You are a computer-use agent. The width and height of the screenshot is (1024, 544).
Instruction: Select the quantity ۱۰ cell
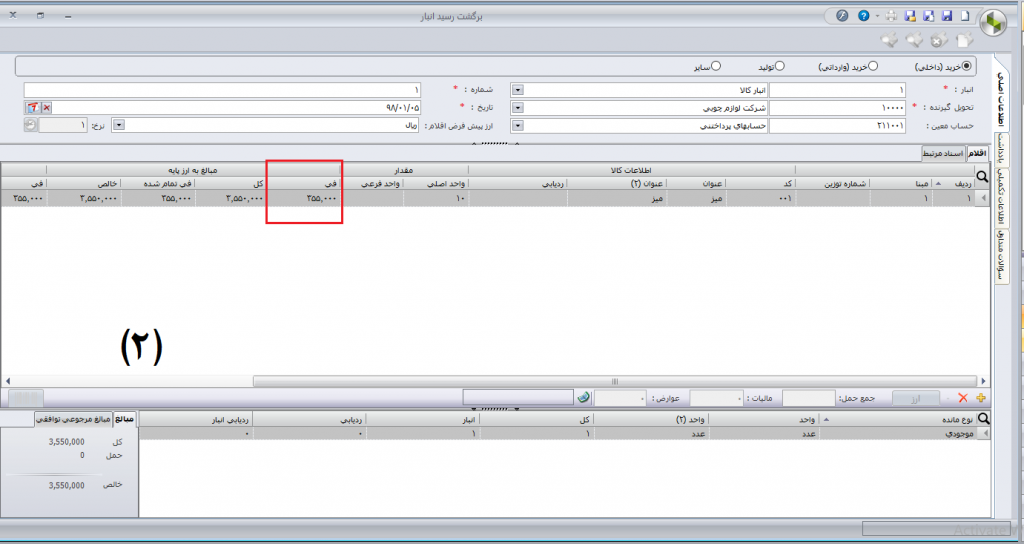click(x=436, y=198)
